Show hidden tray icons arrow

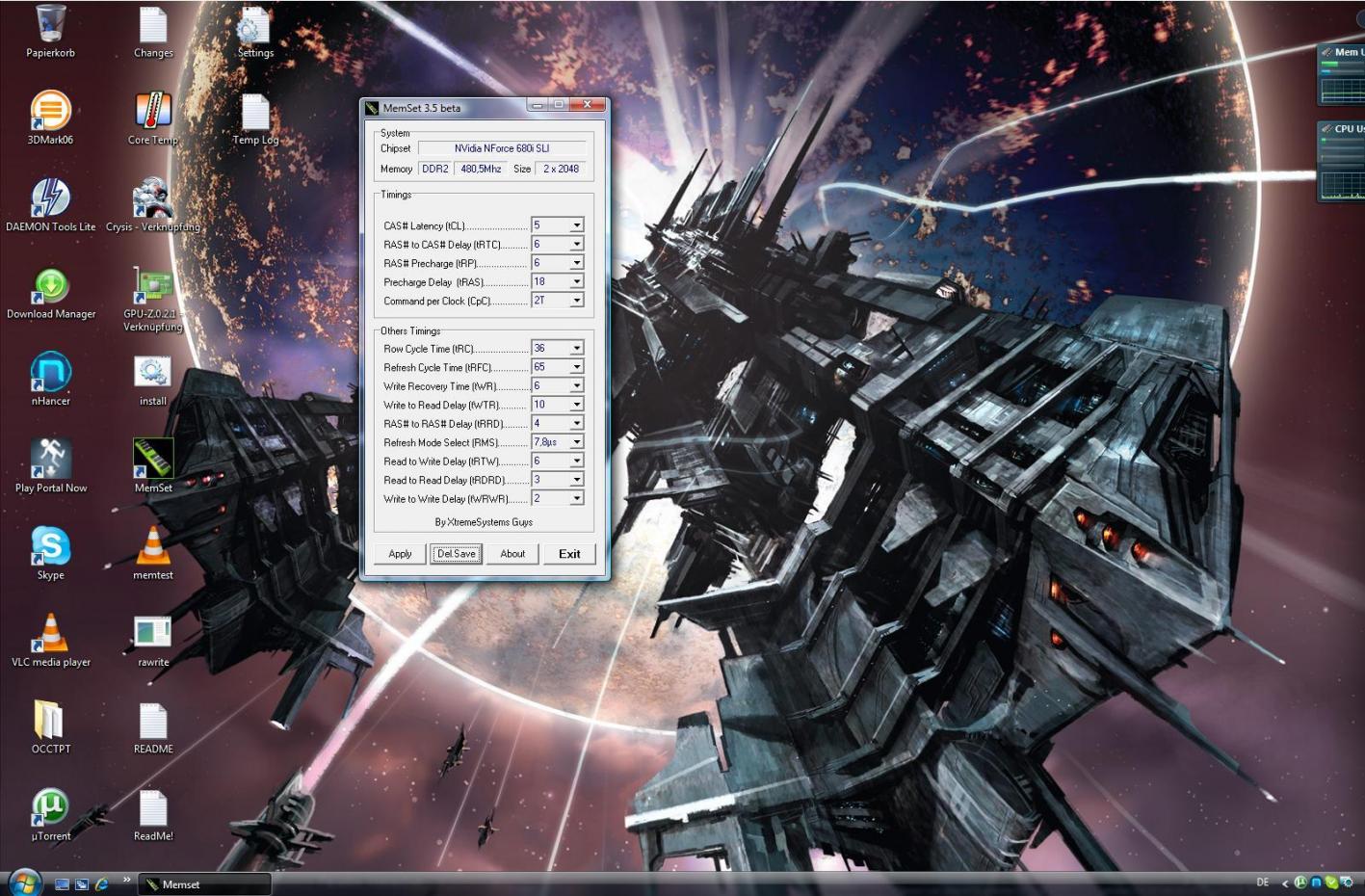click(x=1284, y=883)
